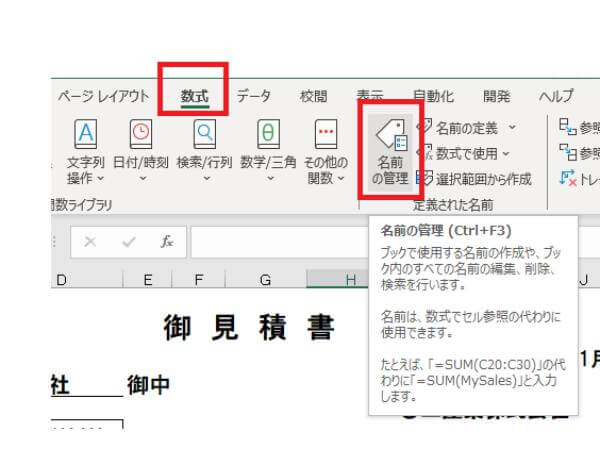This screenshot has height=464, width=600.
Task: Select column G header
Action: click(266, 280)
